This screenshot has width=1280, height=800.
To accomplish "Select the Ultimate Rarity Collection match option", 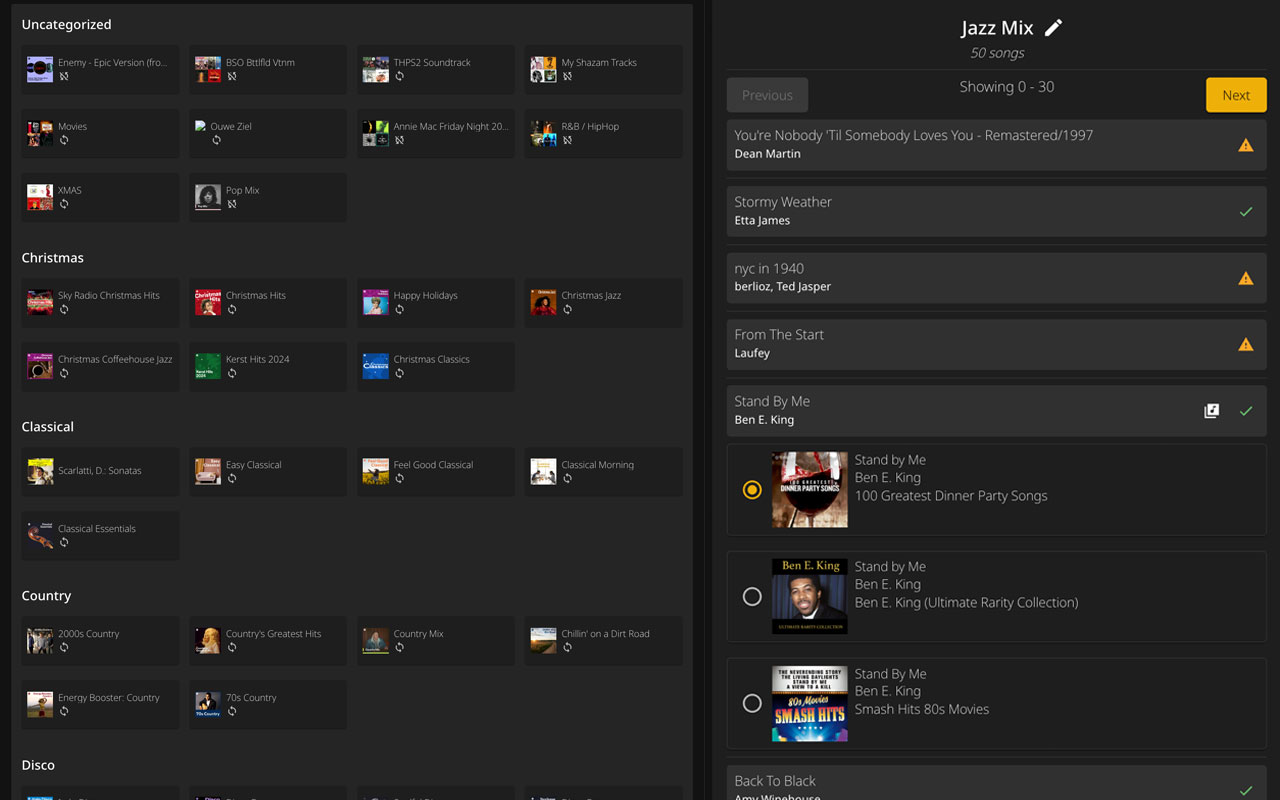I will pyautogui.click(x=753, y=597).
